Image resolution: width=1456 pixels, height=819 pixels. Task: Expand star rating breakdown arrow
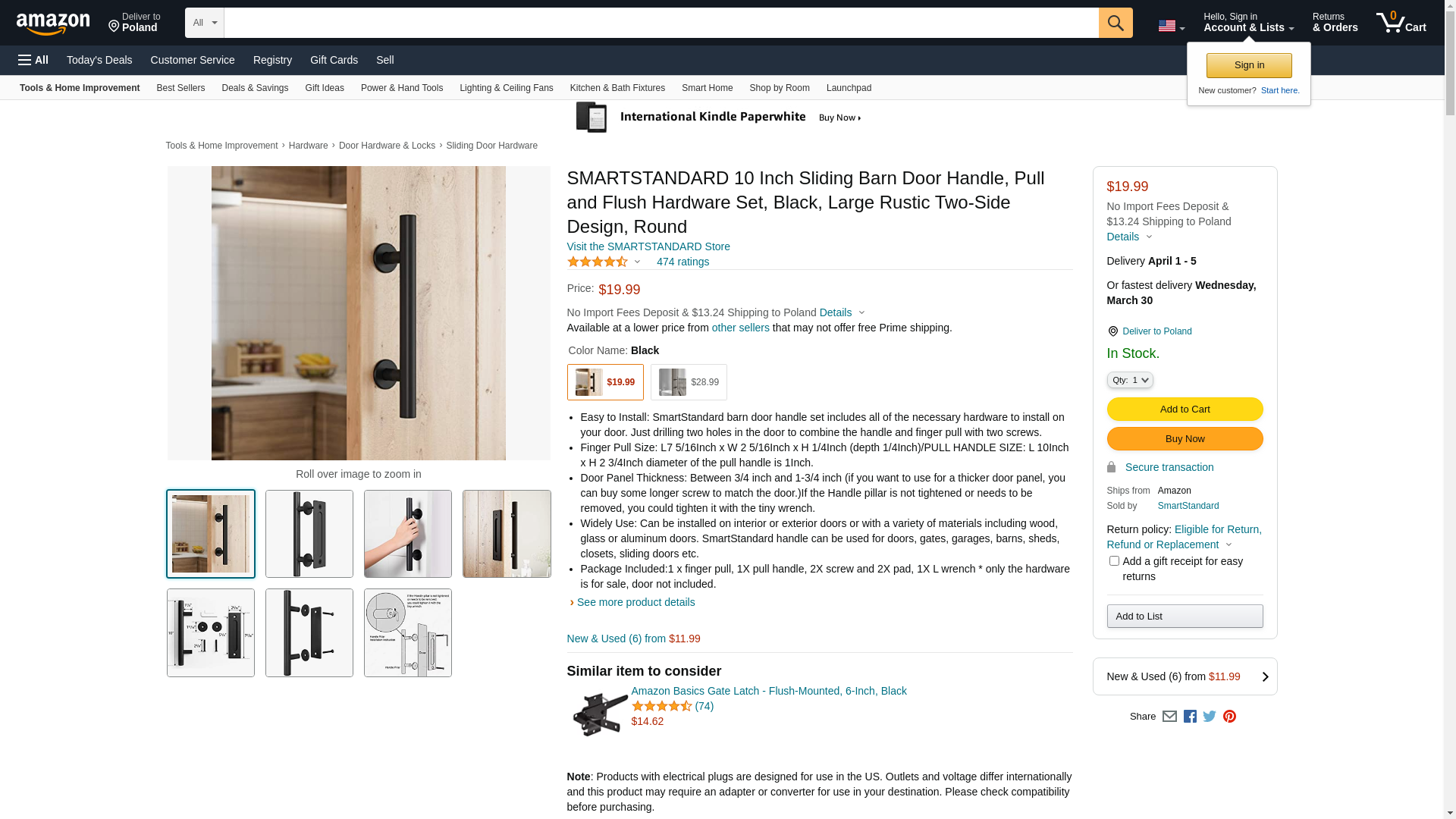[x=636, y=262]
